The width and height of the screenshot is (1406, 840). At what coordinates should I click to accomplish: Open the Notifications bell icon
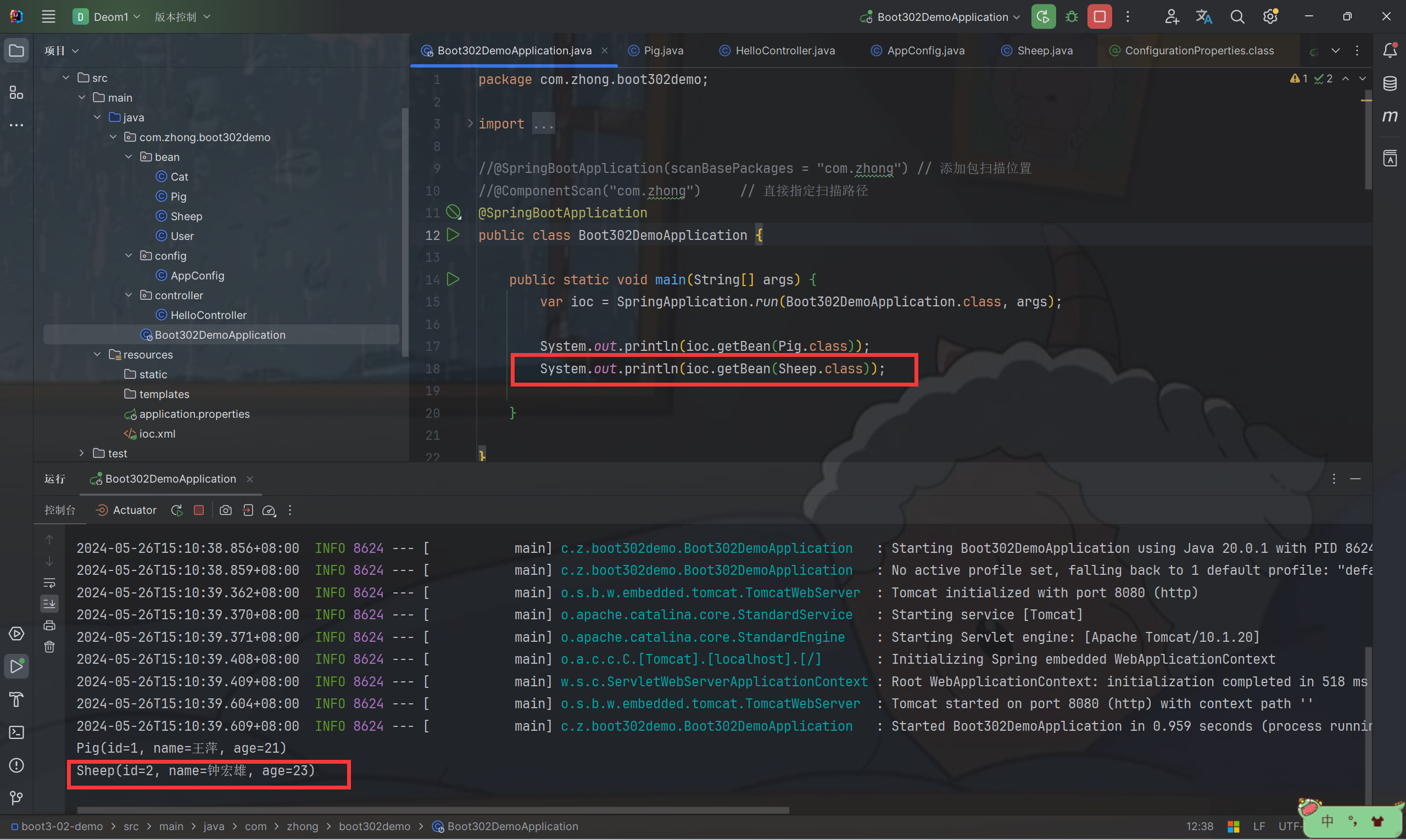(x=1390, y=51)
